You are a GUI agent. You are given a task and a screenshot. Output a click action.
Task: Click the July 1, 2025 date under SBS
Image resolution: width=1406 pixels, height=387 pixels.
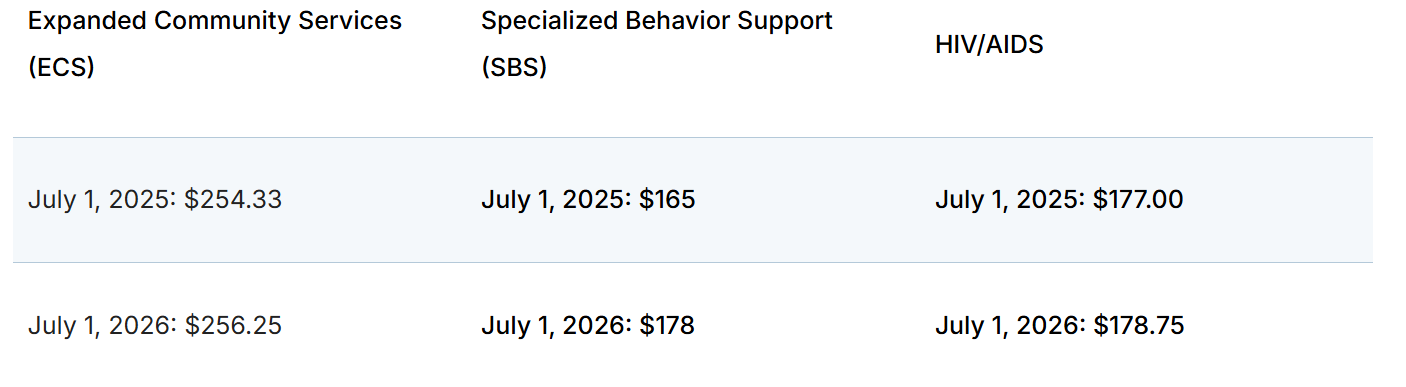(x=555, y=200)
